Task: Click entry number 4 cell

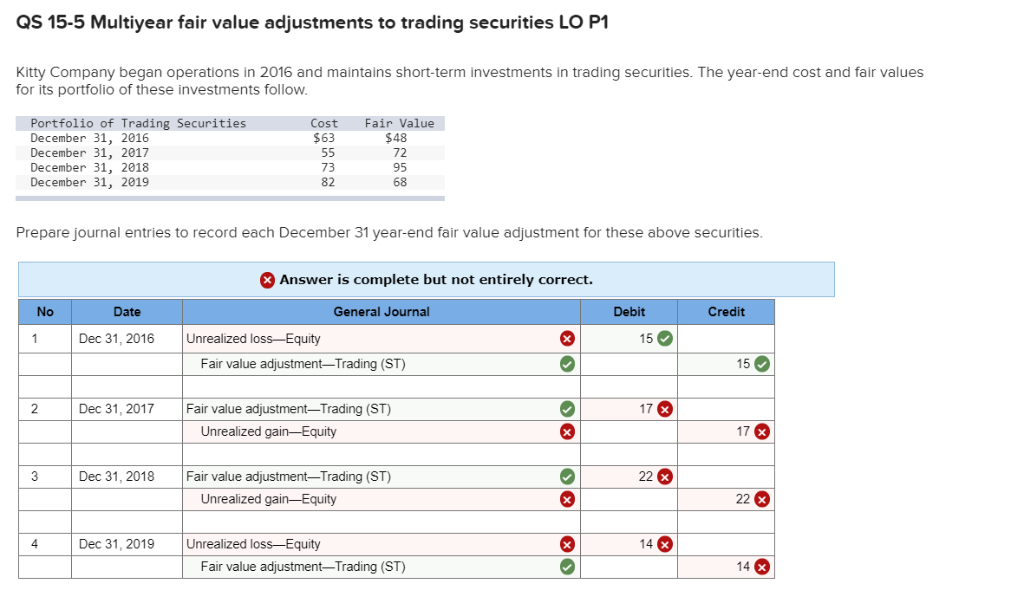Action: 45,544
